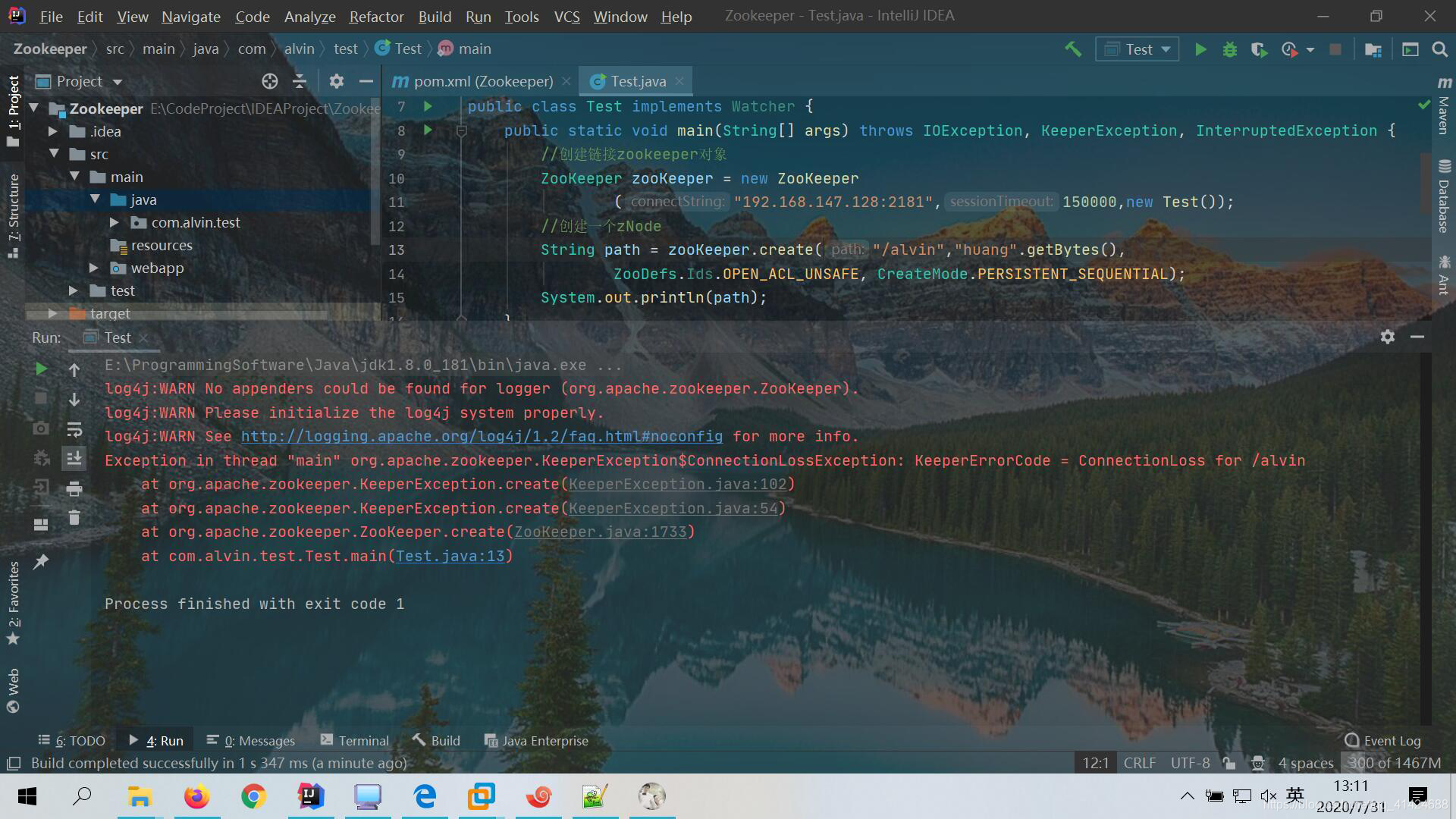Toggle the Web tool window

13,690
